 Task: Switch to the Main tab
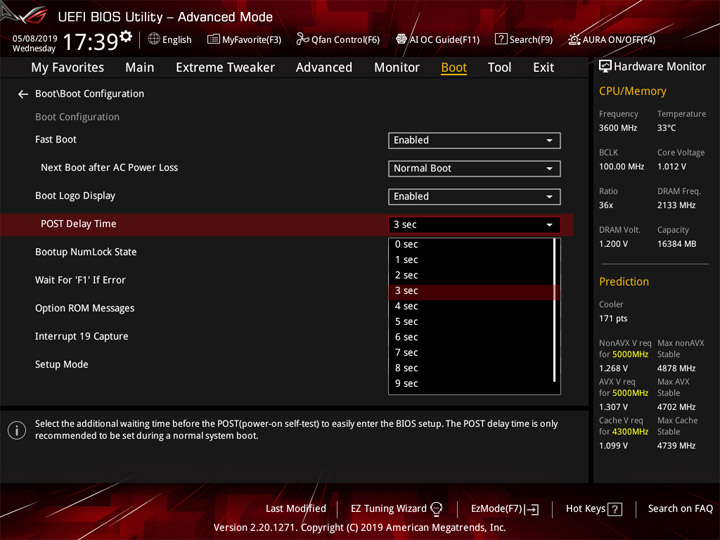140,68
